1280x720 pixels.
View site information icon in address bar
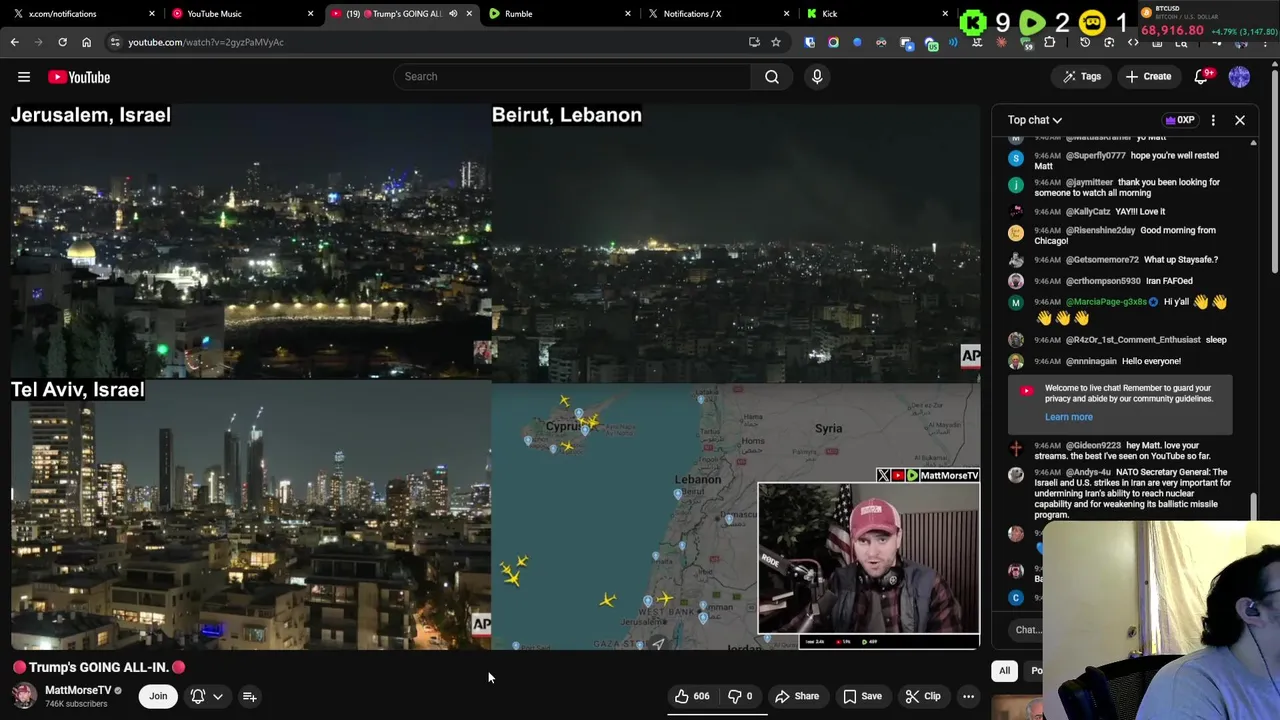pyautogui.click(x=115, y=42)
